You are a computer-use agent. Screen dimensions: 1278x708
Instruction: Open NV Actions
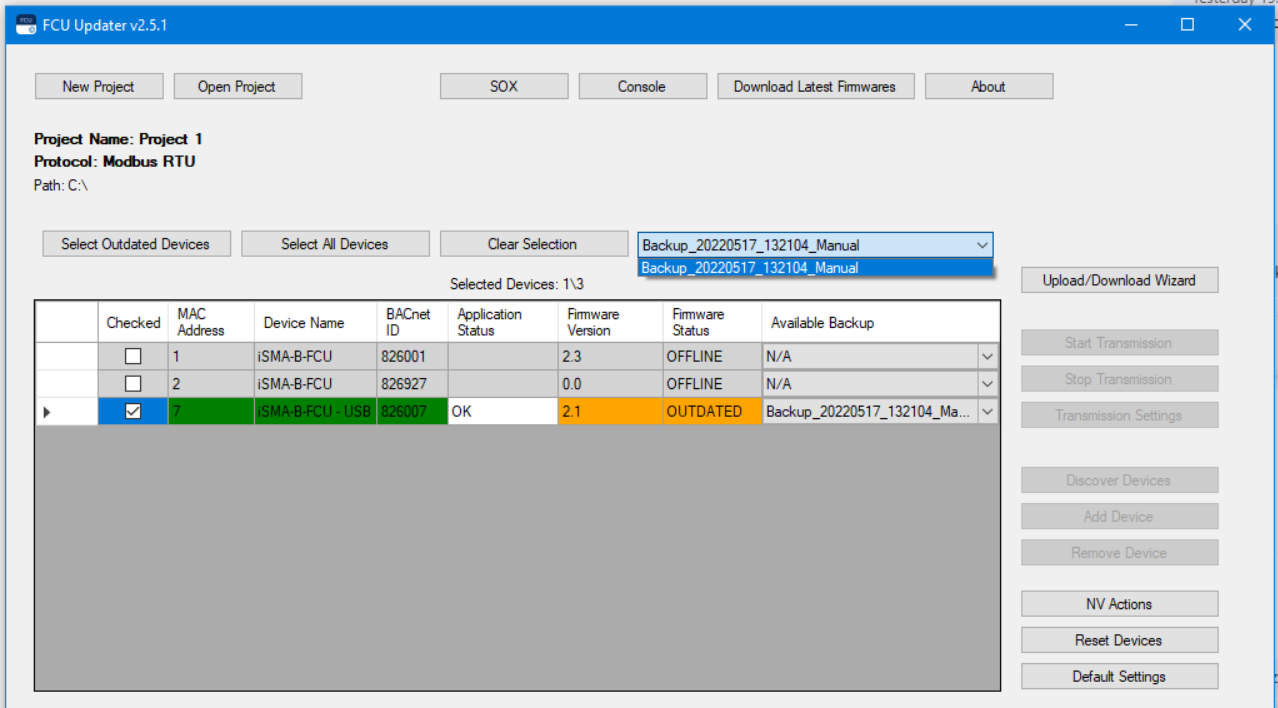coord(1119,603)
